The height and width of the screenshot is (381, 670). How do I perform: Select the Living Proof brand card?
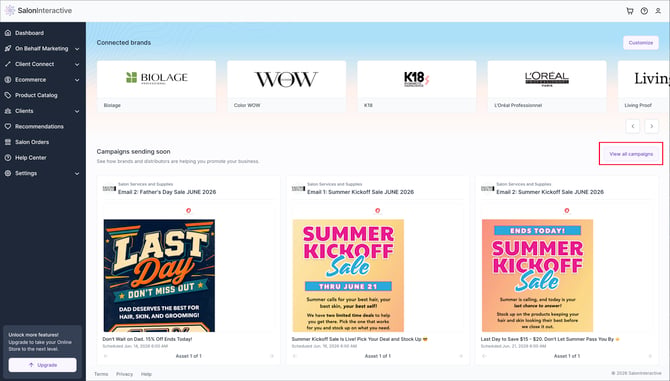[x=644, y=86]
